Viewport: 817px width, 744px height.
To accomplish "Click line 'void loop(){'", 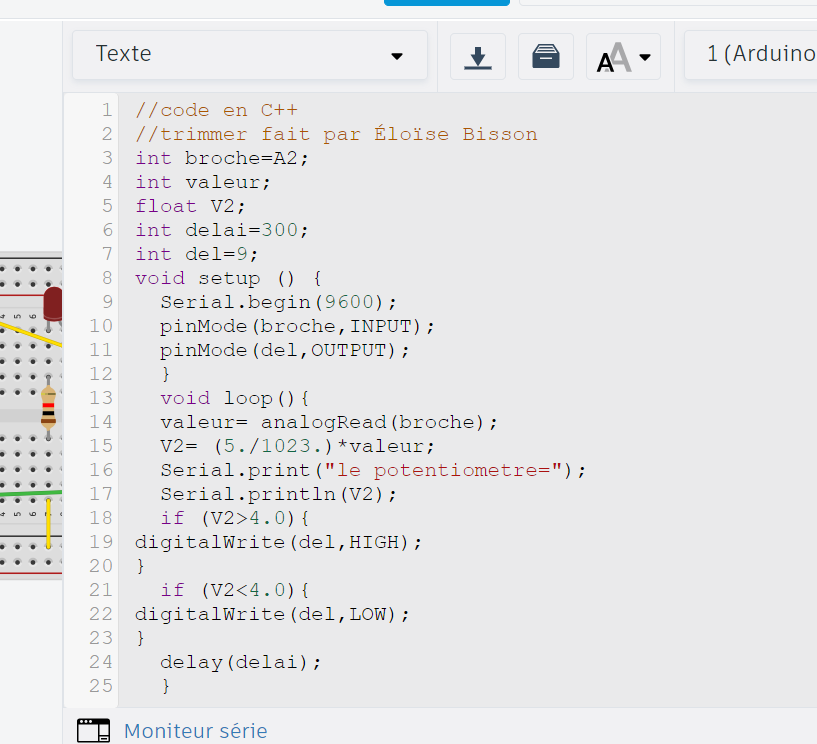I will click(234, 399).
